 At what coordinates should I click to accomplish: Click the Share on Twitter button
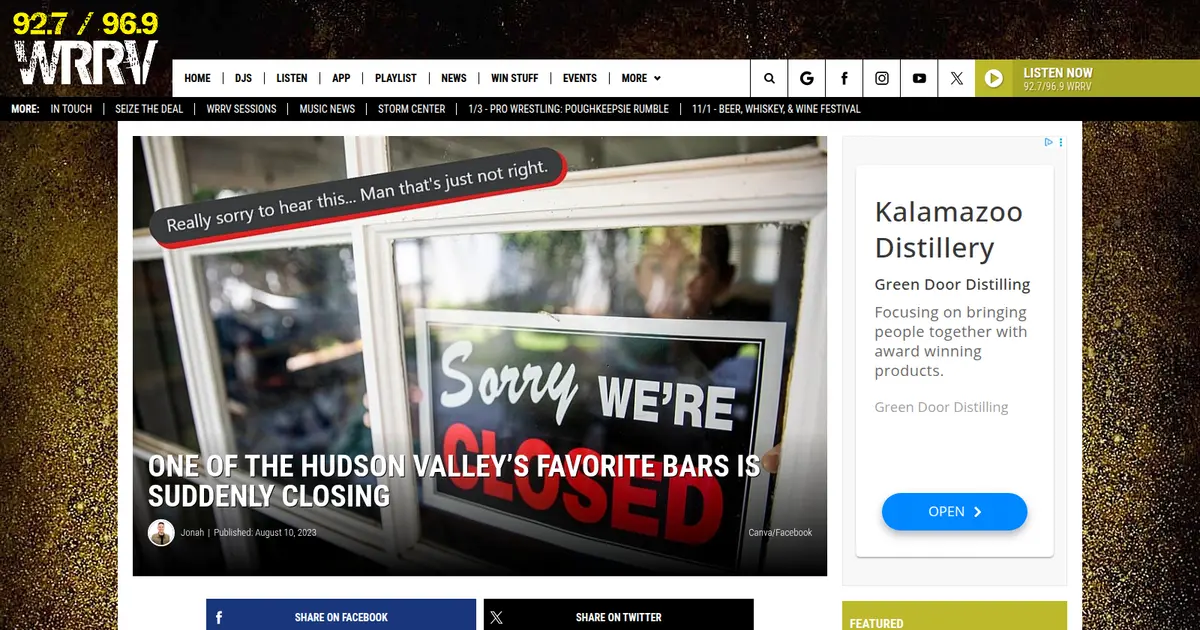tap(619, 615)
